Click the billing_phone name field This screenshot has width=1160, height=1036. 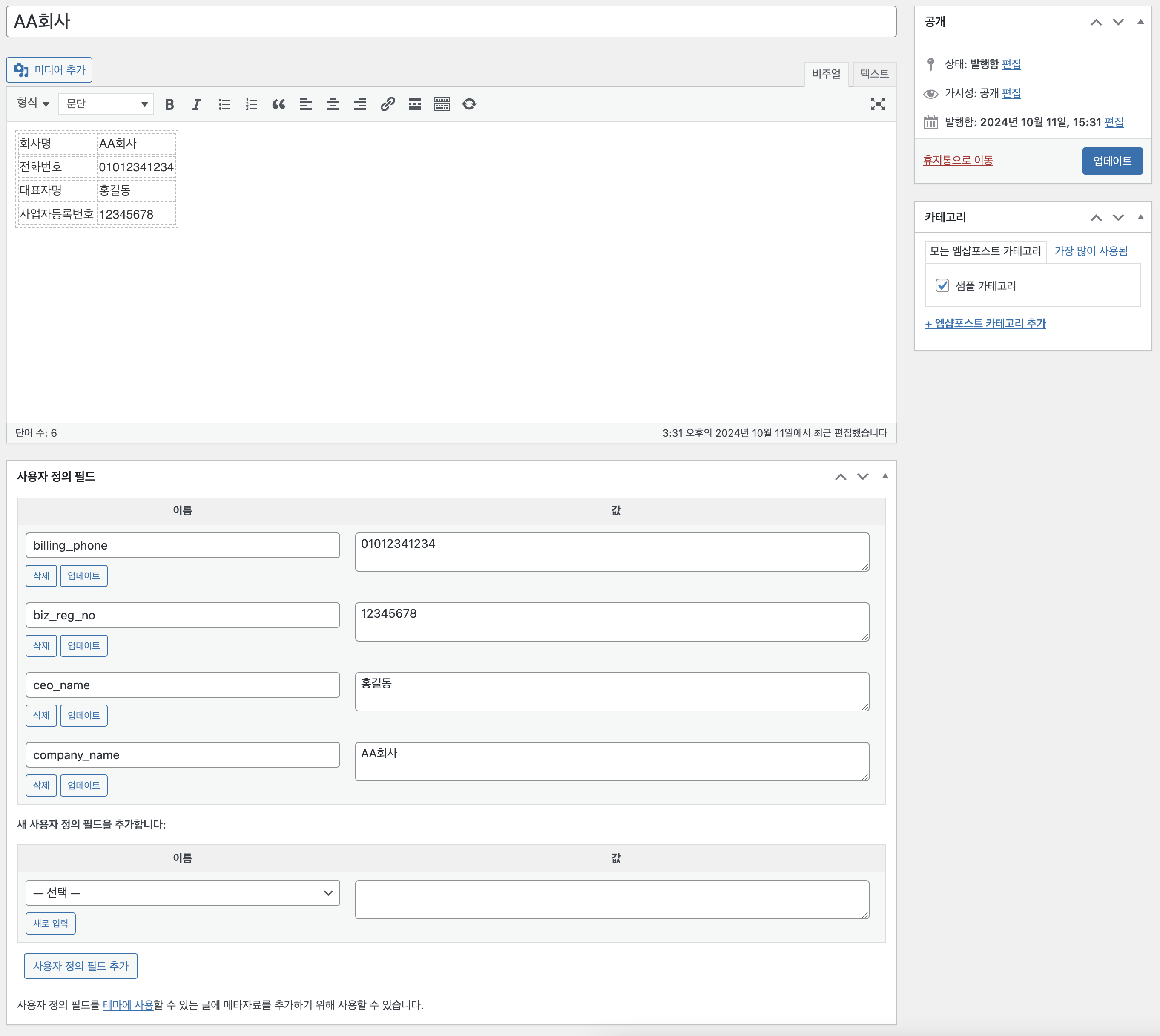pyautogui.click(x=183, y=545)
